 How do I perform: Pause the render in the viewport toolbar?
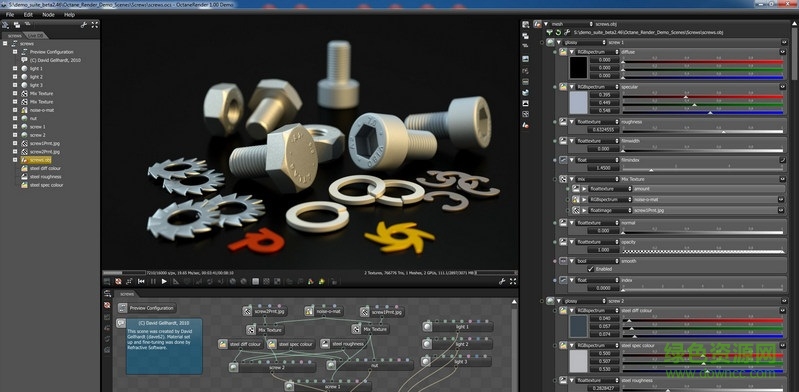[x=153, y=281]
